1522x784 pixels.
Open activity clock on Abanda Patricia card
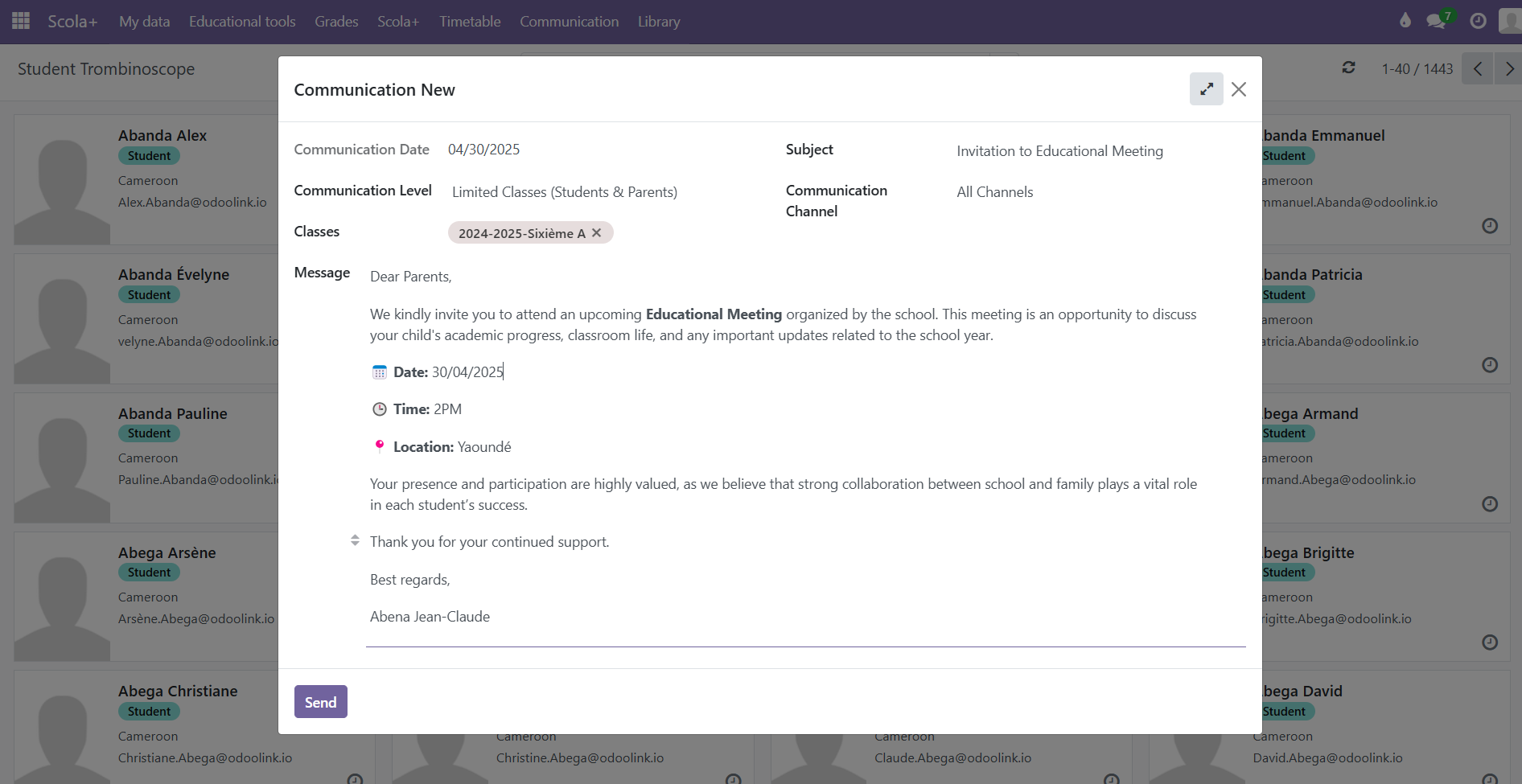click(1490, 365)
